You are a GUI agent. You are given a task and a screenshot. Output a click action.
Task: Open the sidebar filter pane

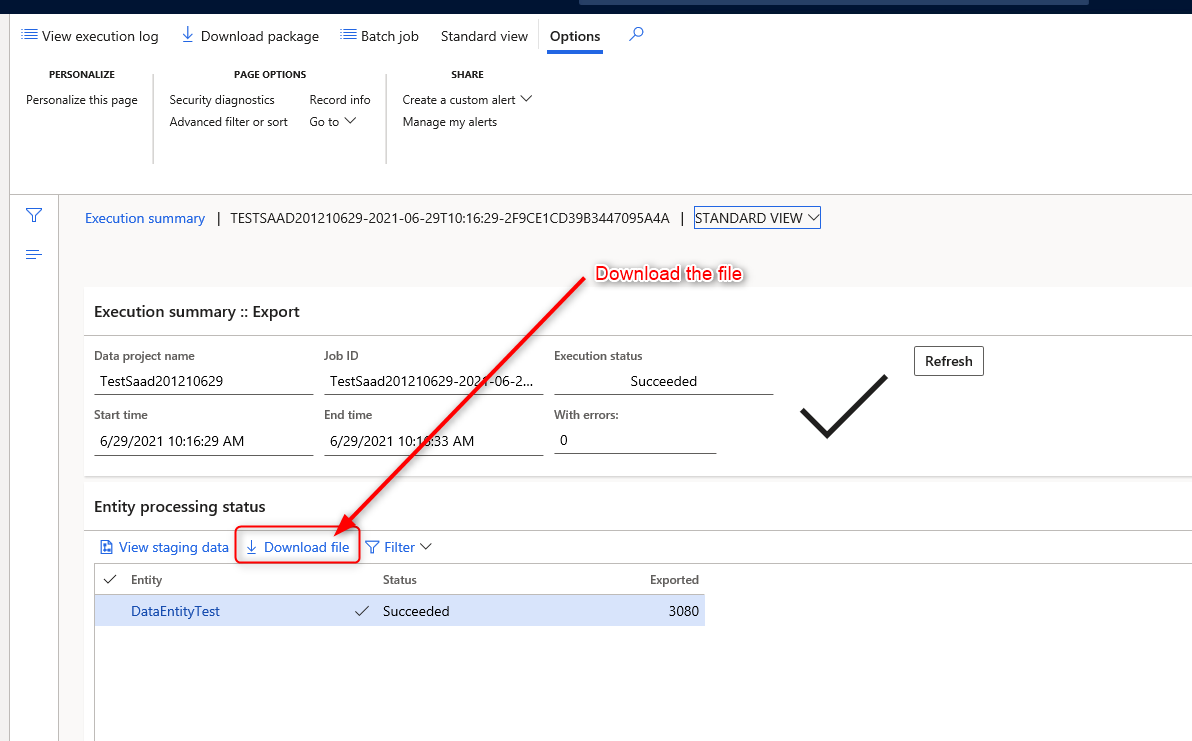tap(33, 215)
